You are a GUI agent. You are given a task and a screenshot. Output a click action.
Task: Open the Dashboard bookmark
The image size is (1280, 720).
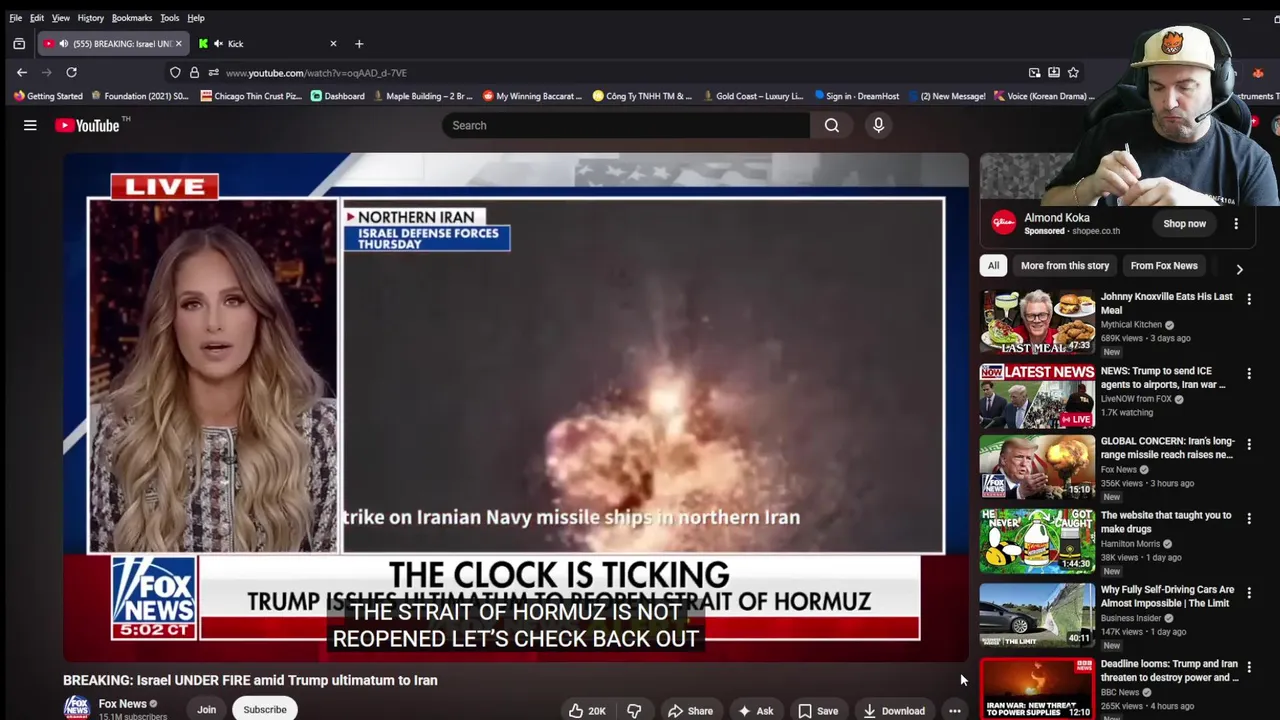pos(338,96)
